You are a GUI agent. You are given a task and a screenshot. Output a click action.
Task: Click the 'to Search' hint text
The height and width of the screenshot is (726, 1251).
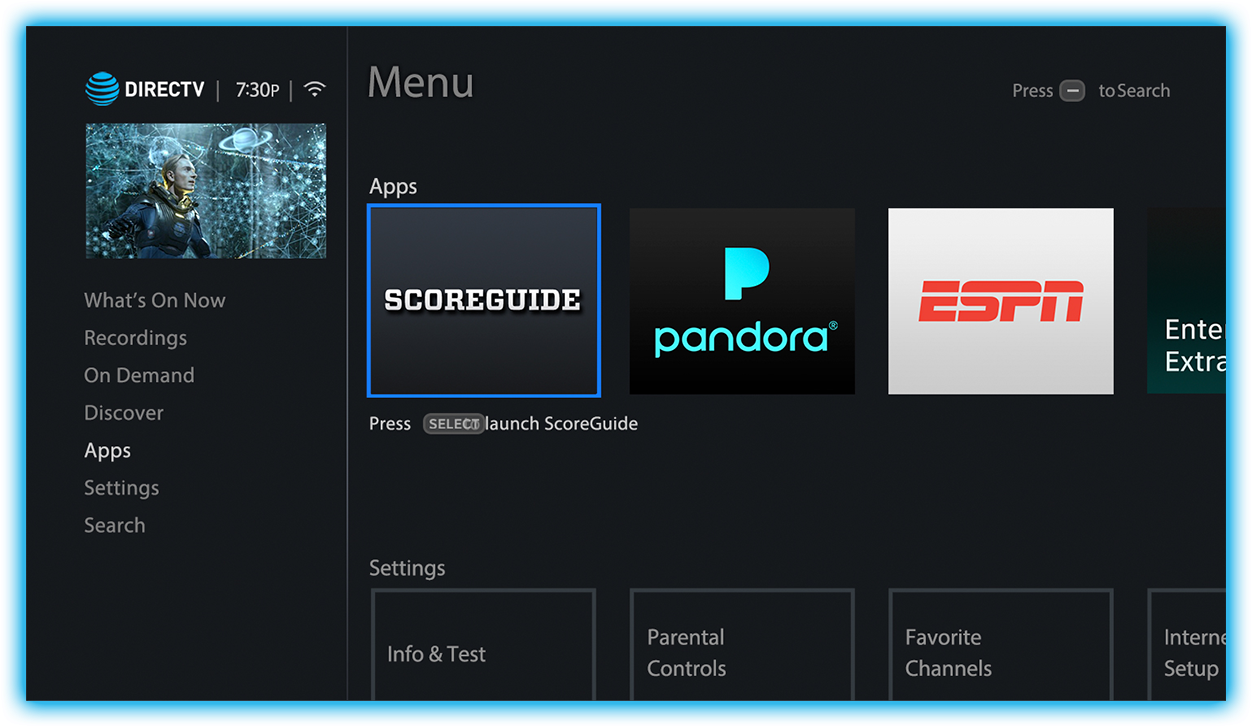1134,91
